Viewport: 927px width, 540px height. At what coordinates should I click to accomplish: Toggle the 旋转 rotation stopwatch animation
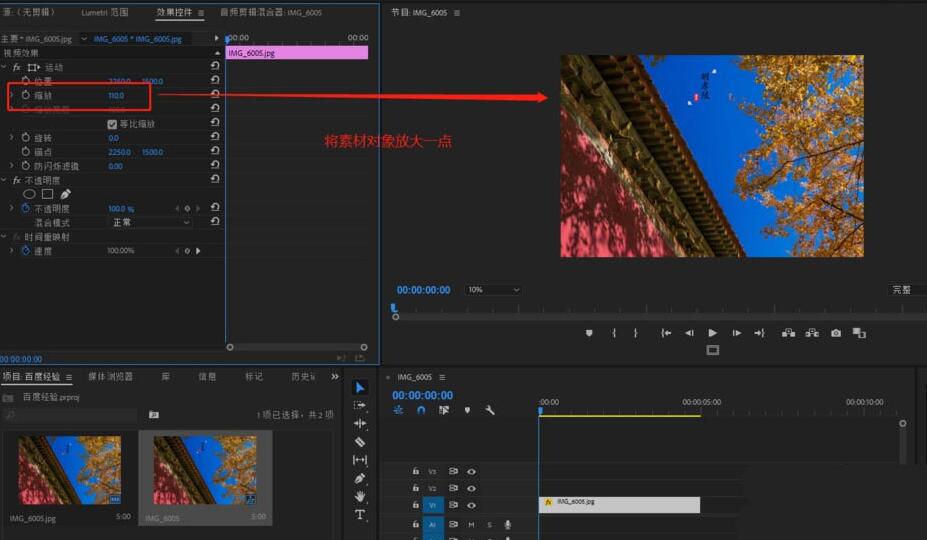[26, 138]
